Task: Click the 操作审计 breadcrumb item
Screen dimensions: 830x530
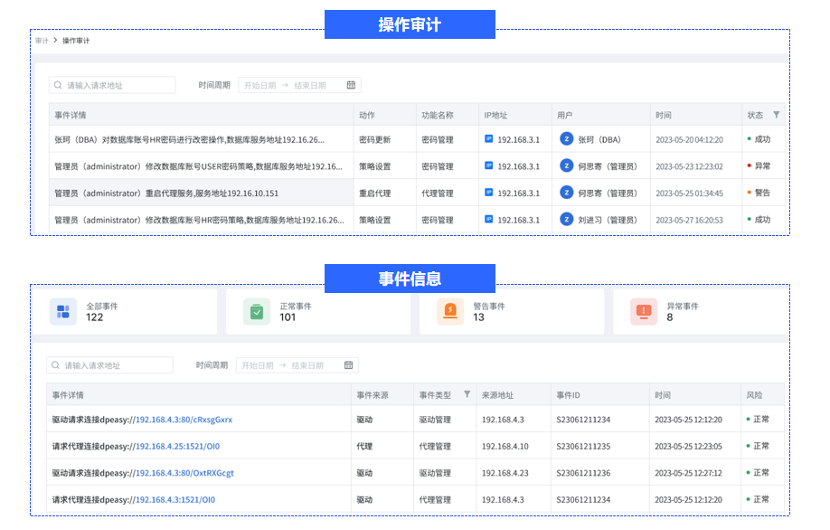Action: click(76, 41)
